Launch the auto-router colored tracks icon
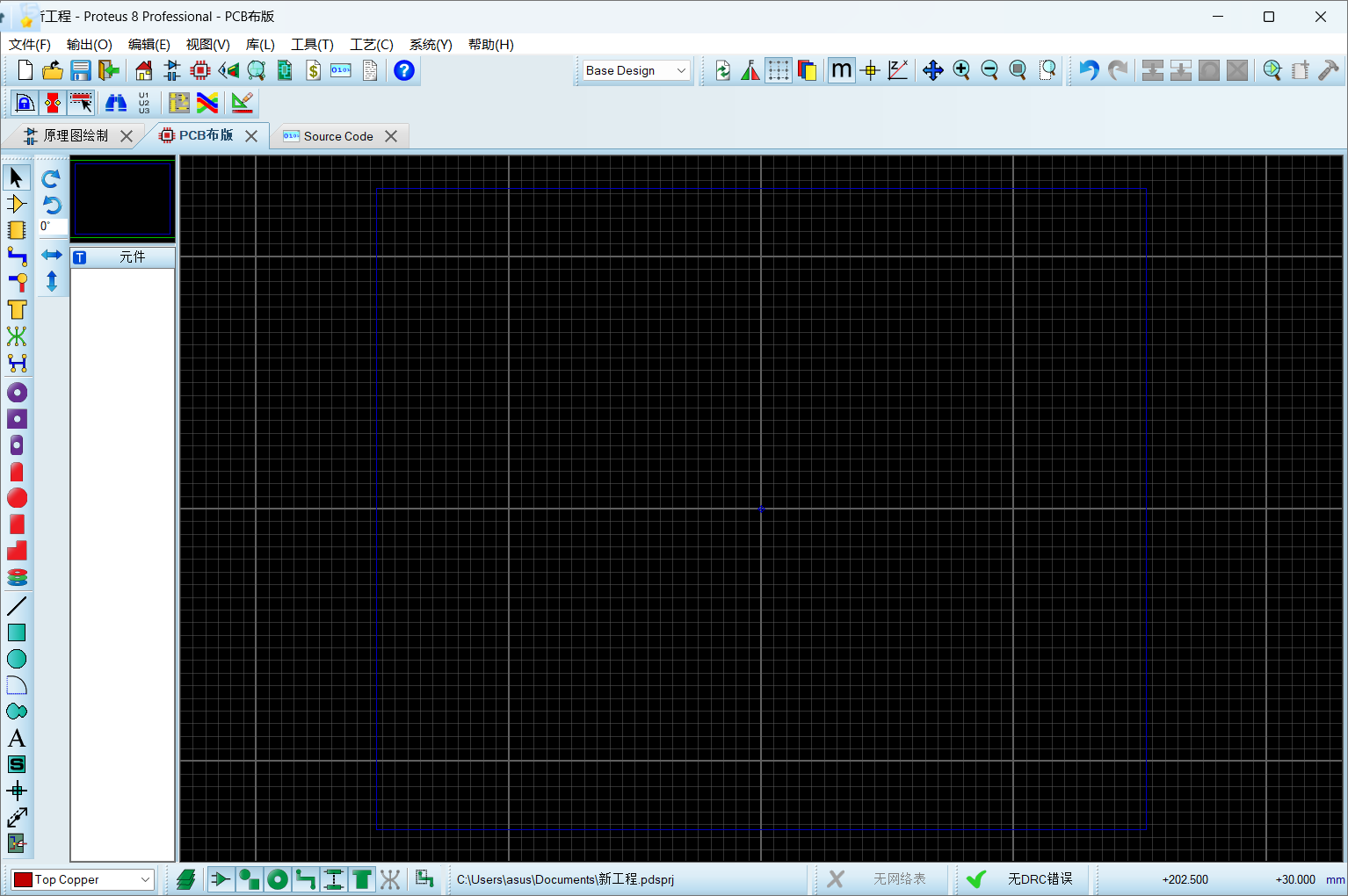The height and width of the screenshot is (896, 1348). 207,103
